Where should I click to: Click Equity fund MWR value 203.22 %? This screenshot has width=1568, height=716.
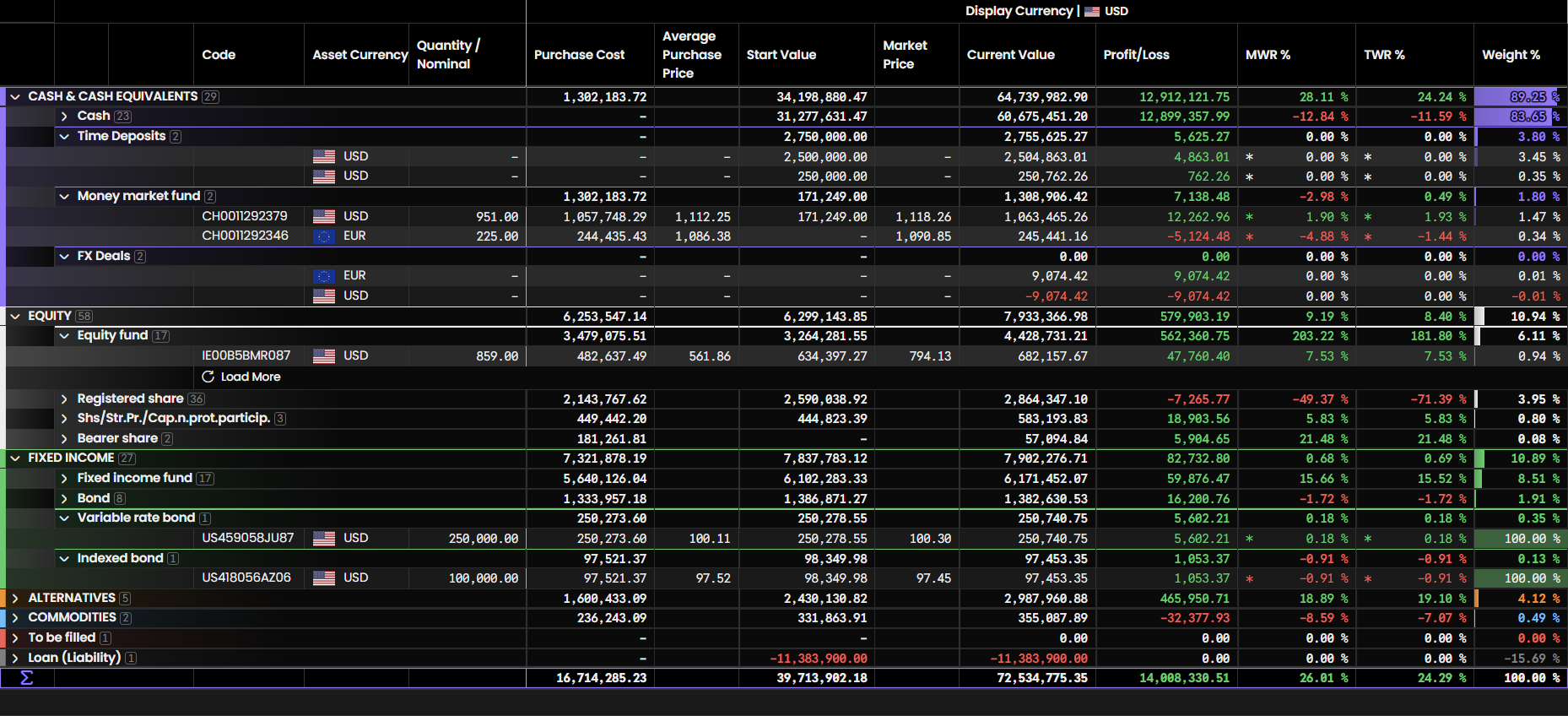point(1320,336)
